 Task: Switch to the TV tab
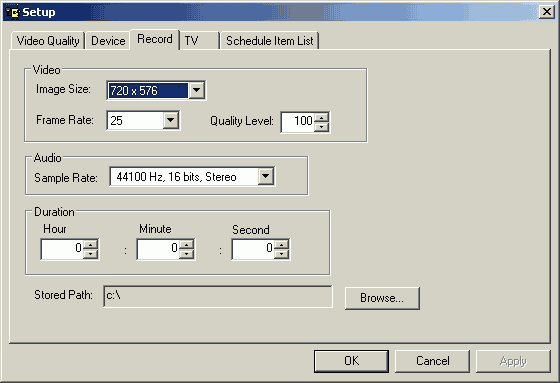click(199, 40)
